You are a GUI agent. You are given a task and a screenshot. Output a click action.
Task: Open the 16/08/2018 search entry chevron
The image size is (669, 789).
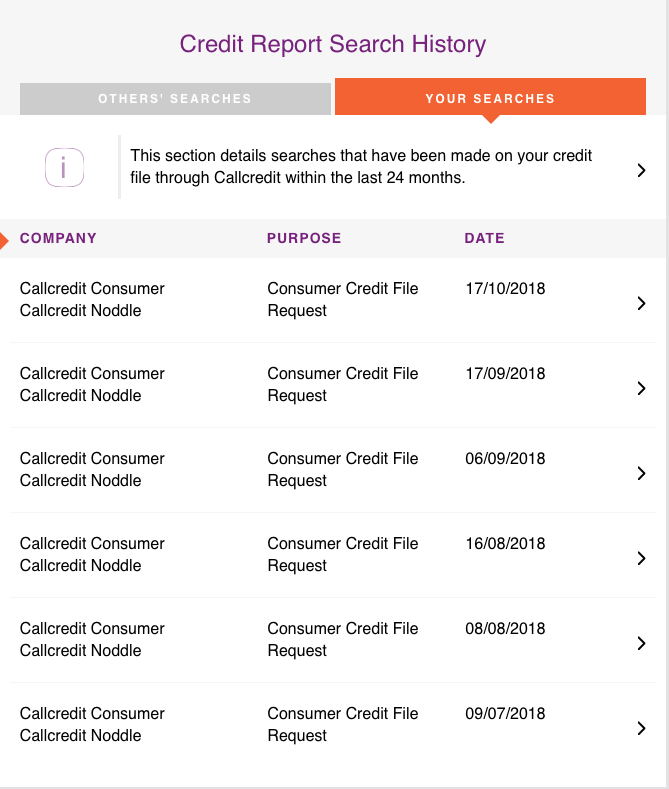point(641,558)
